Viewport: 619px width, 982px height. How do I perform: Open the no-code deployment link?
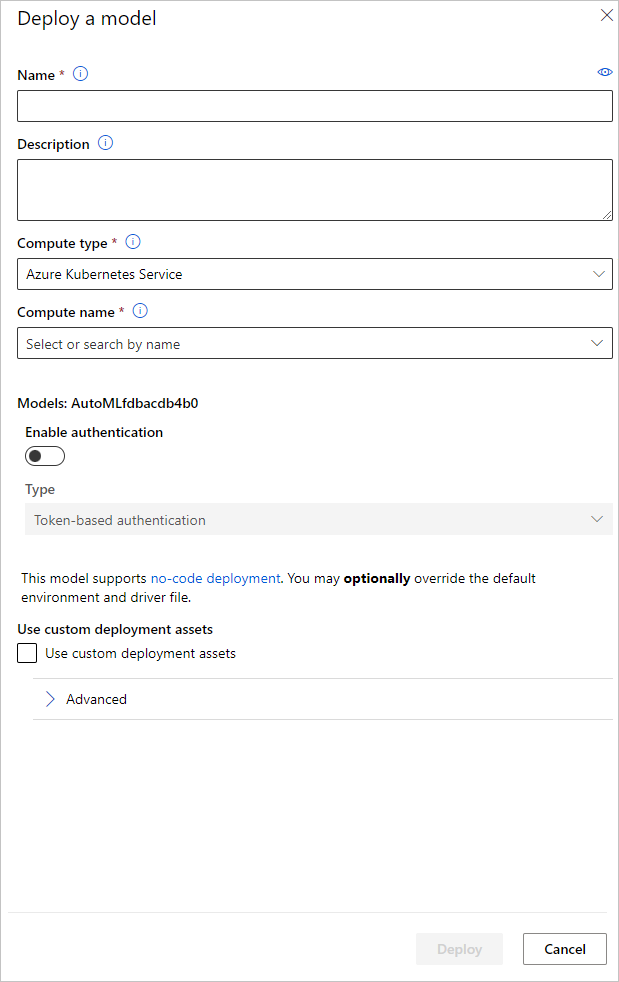pyautogui.click(x=215, y=578)
